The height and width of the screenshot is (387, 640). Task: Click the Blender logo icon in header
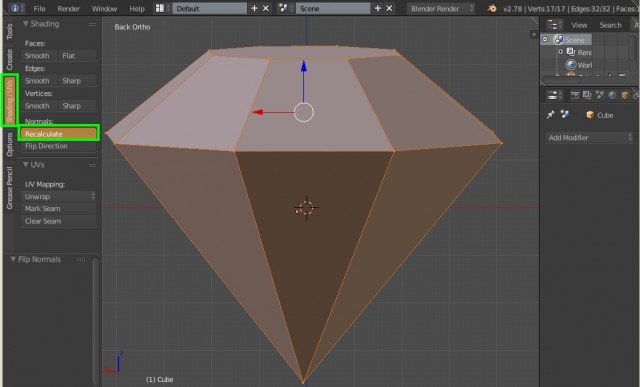[492, 8]
